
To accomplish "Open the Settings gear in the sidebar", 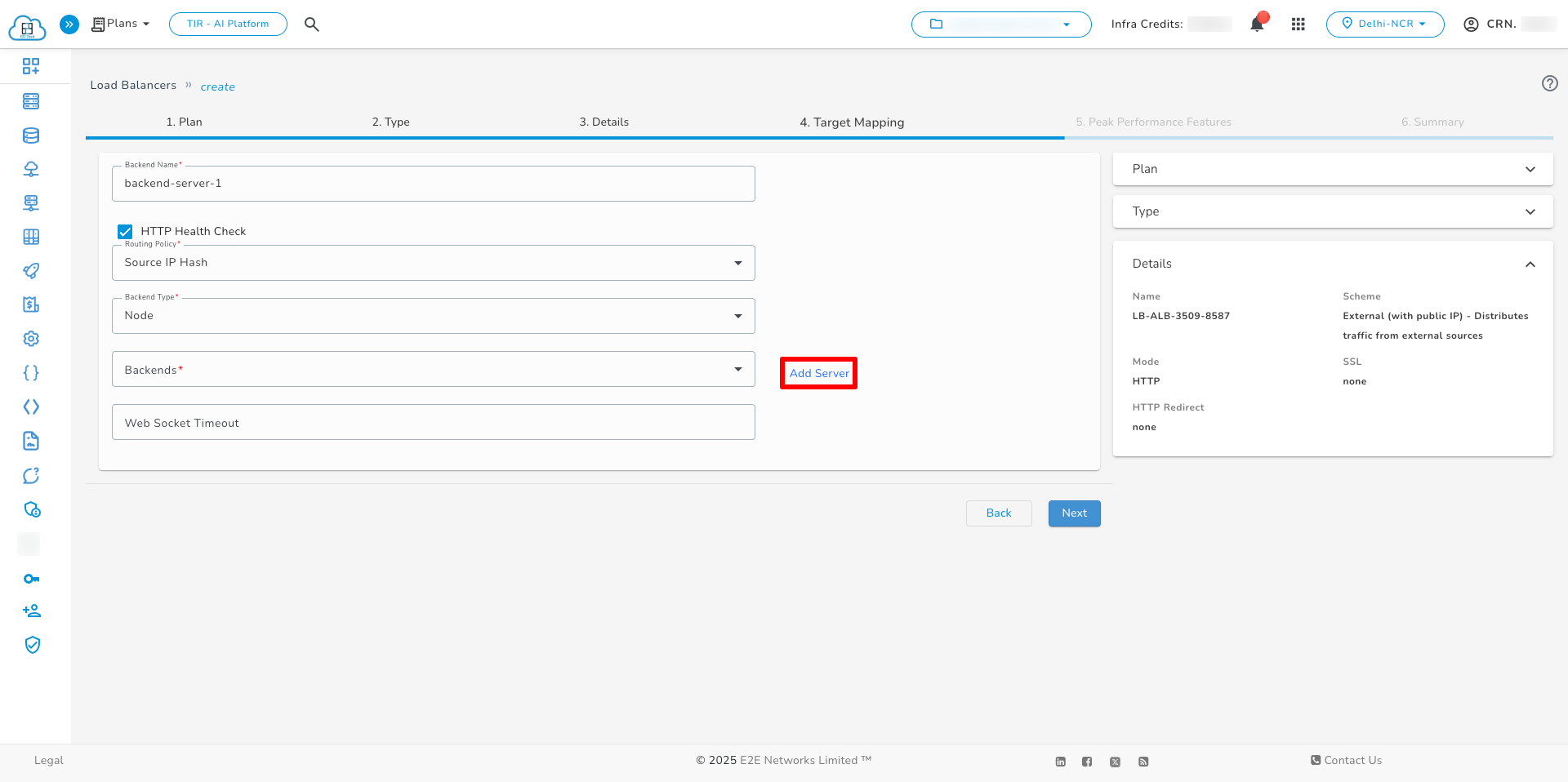I will pos(30,338).
